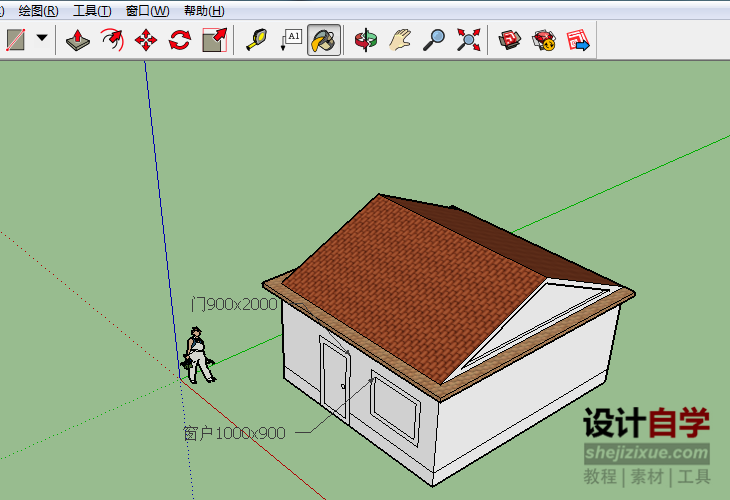This screenshot has height=500, width=730.
Task: Open the 窗口(W) menu
Action: [147, 11]
